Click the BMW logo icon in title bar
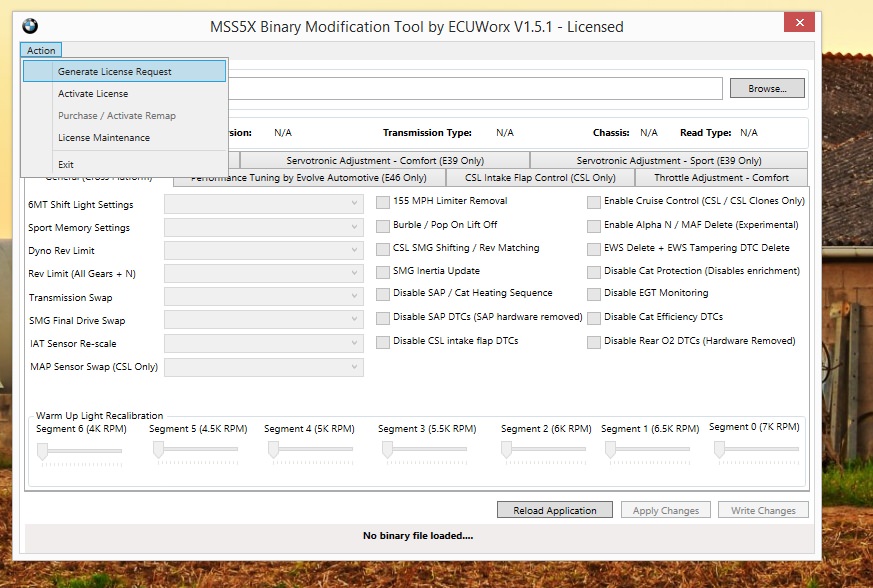This screenshot has height=588, width=873. click(x=30, y=26)
